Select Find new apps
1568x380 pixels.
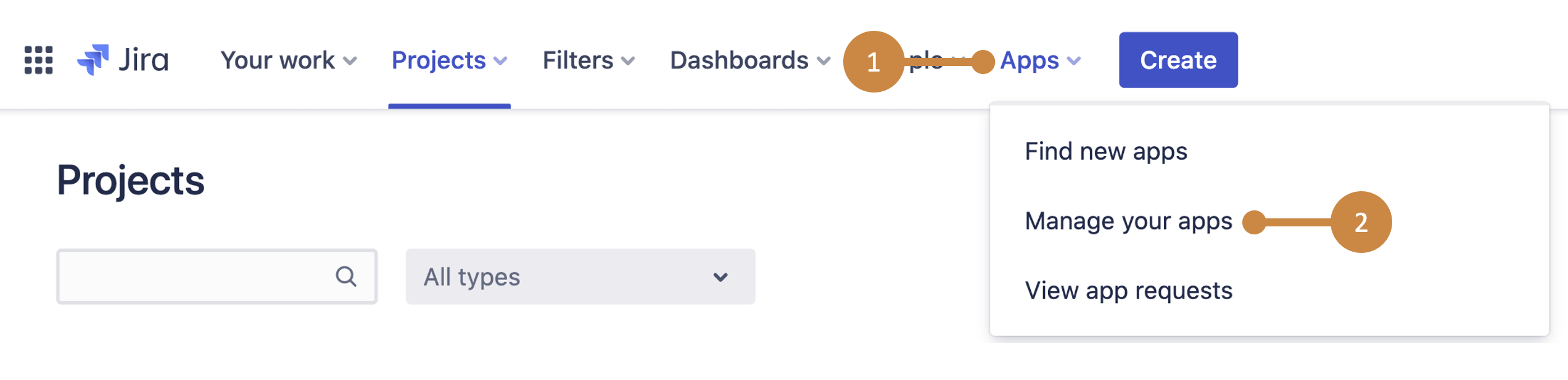1105,152
